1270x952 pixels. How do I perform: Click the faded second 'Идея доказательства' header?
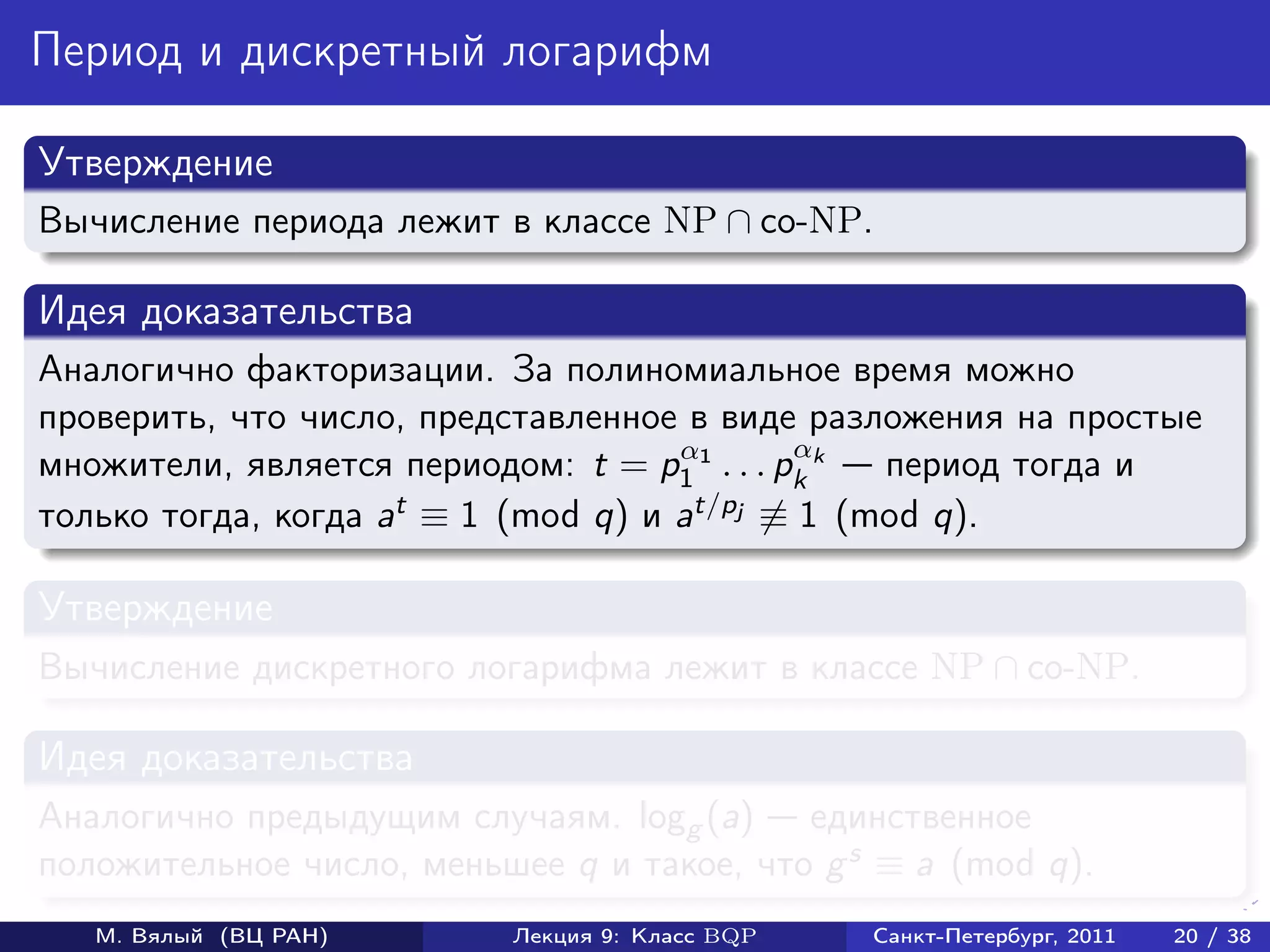click(x=634, y=757)
